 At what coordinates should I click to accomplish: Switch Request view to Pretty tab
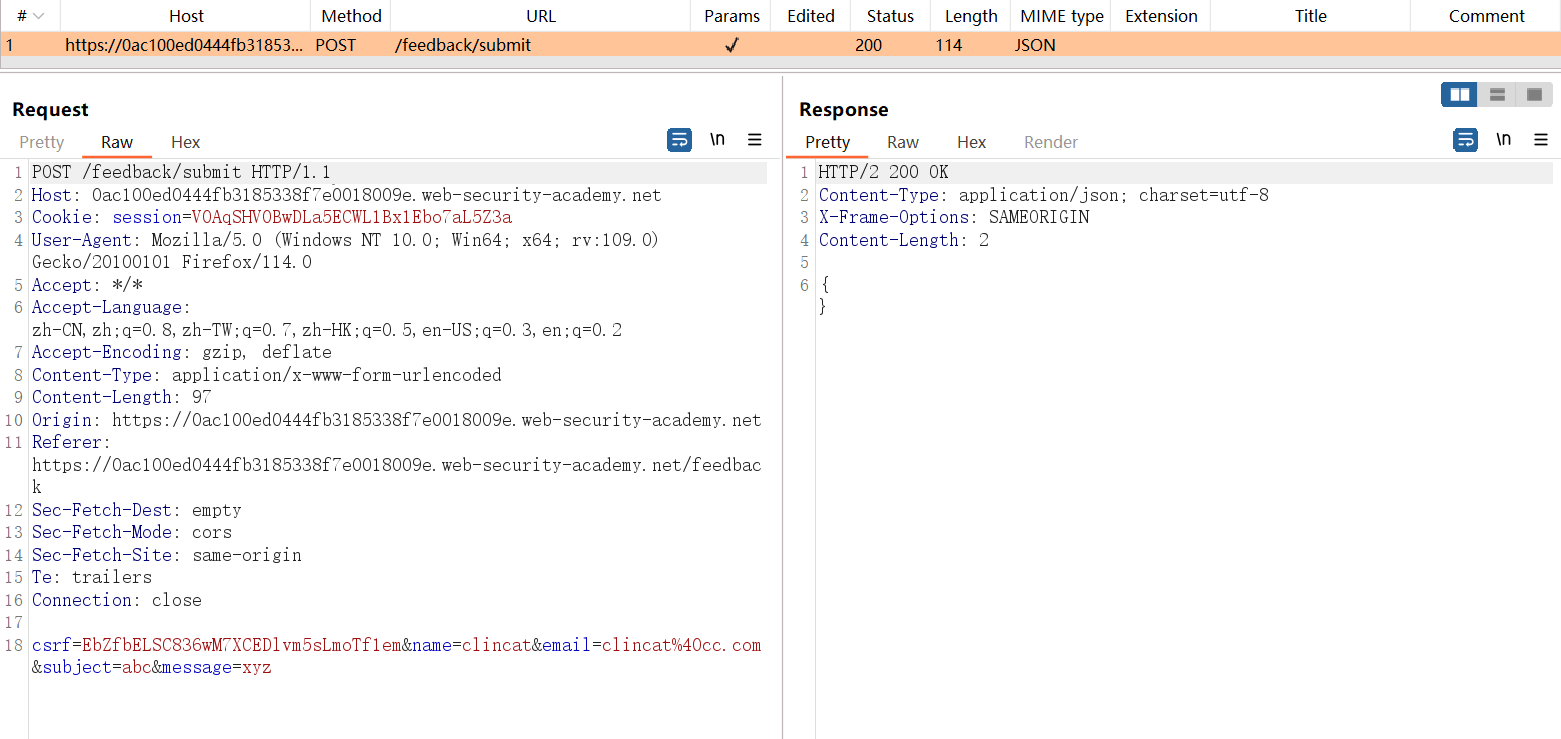[x=41, y=142]
